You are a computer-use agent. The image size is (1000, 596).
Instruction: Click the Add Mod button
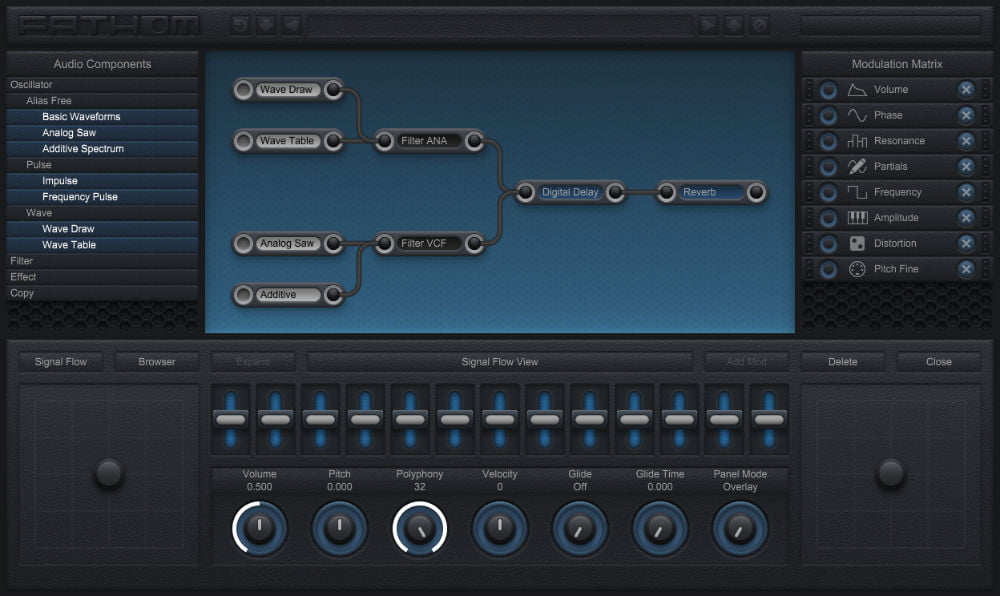(x=746, y=361)
